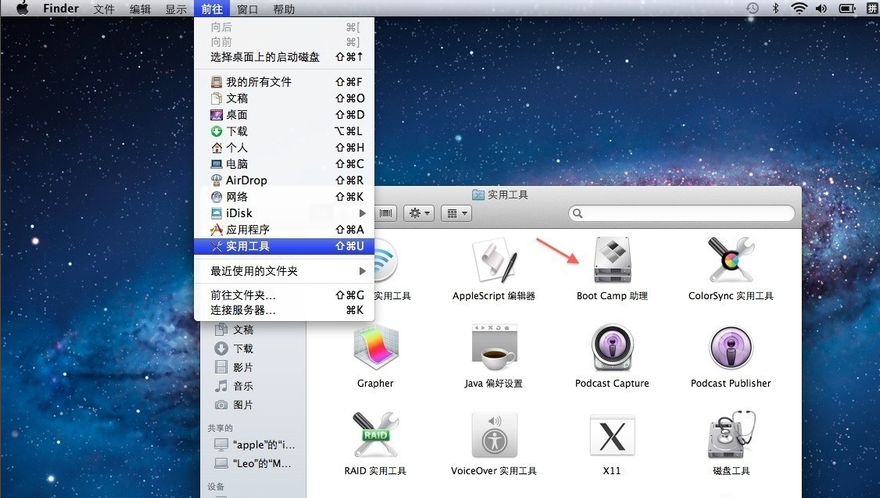Open the X11 application icon
Image resolution: width=880 pixels, height=498 pixels.
[x=612, y=436]
